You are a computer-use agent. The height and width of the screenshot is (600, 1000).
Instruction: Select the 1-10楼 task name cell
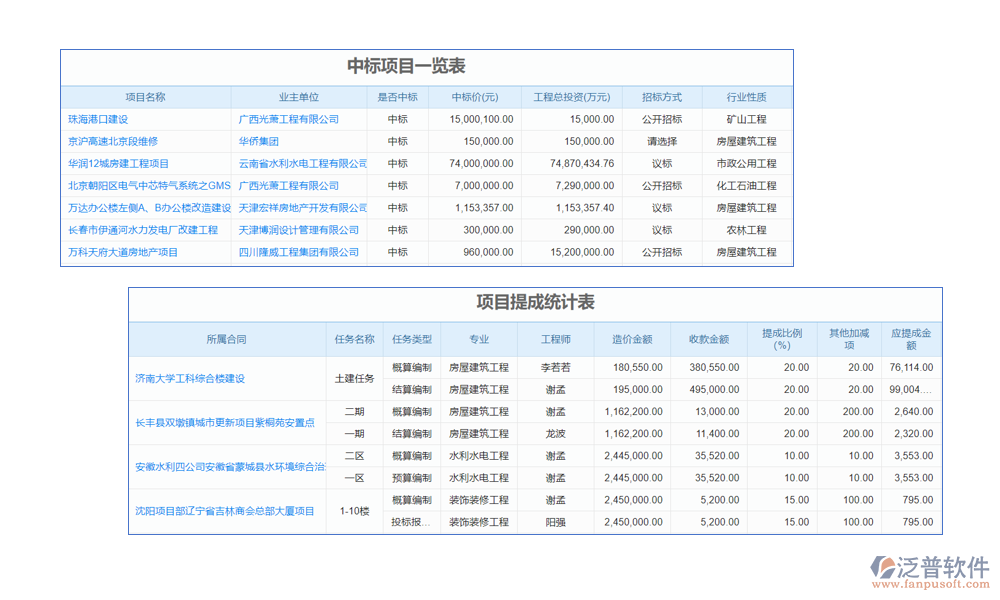tap(354, 510)
